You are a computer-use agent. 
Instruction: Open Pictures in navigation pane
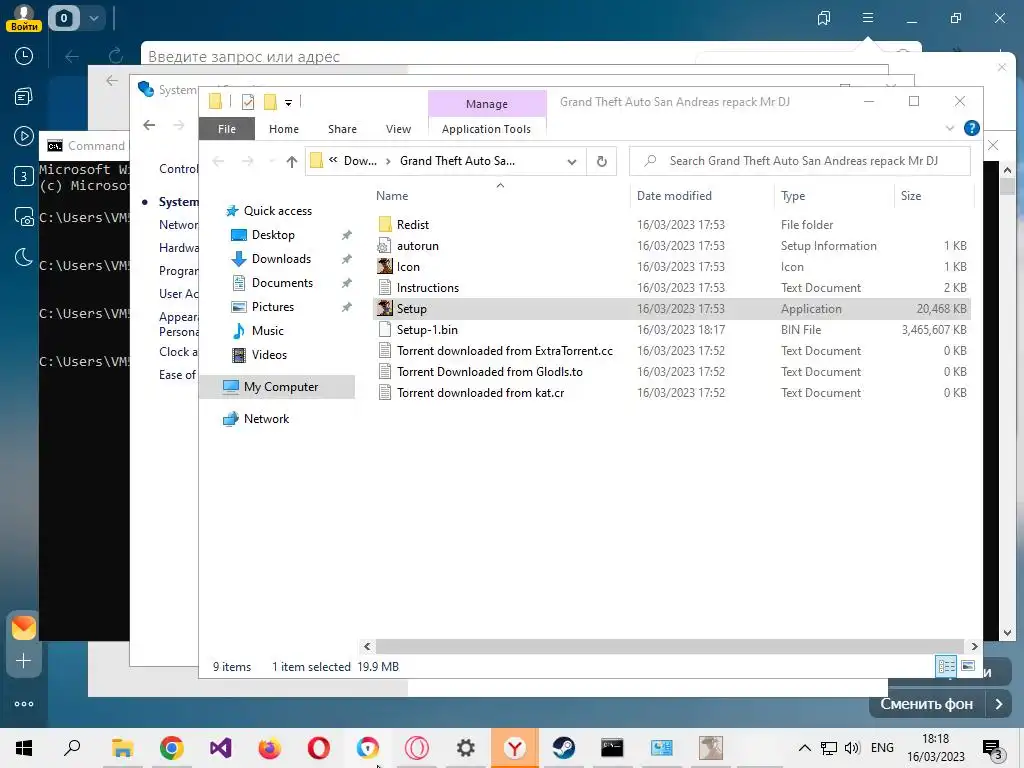pyautogui.click(x=272, y=307)
